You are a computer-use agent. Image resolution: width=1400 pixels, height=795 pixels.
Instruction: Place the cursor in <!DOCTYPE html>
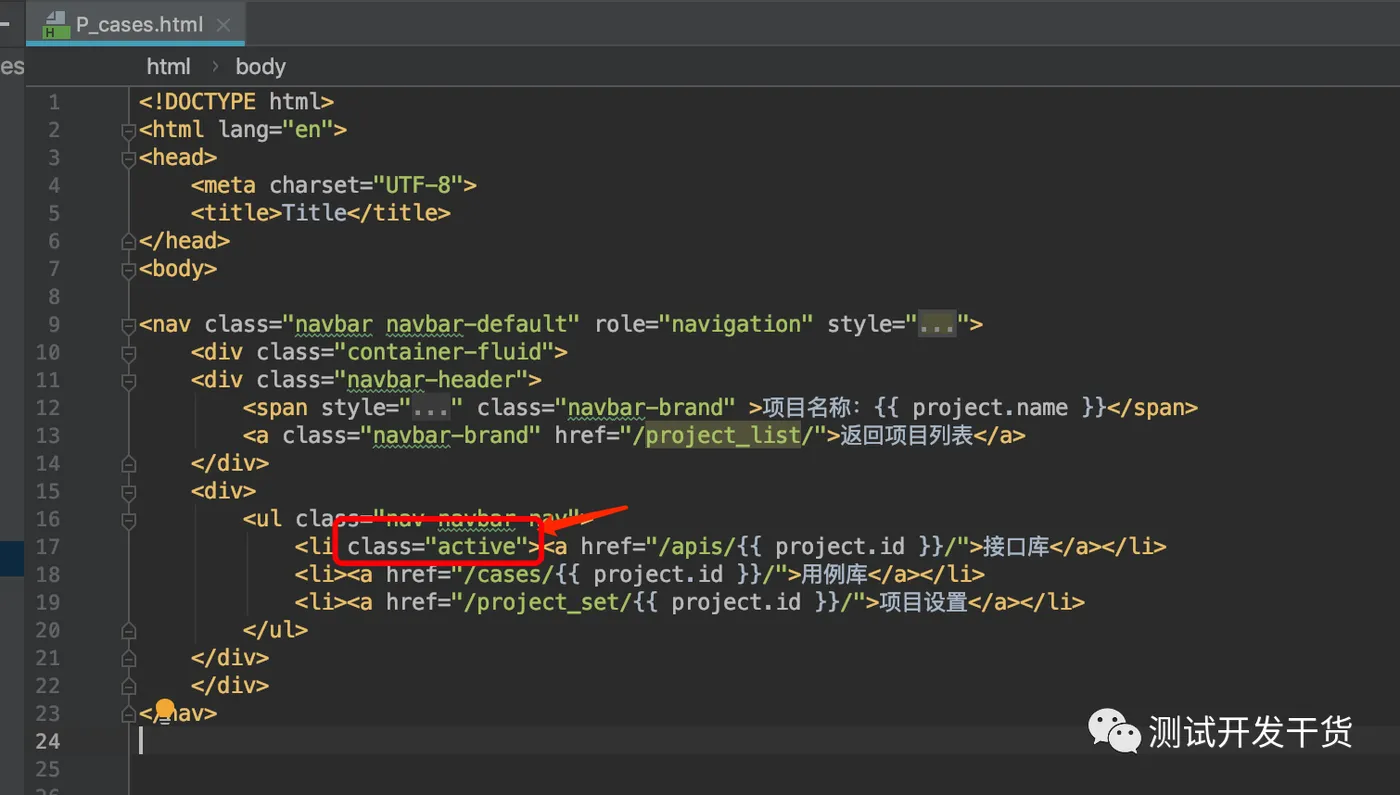click(236, 102)
